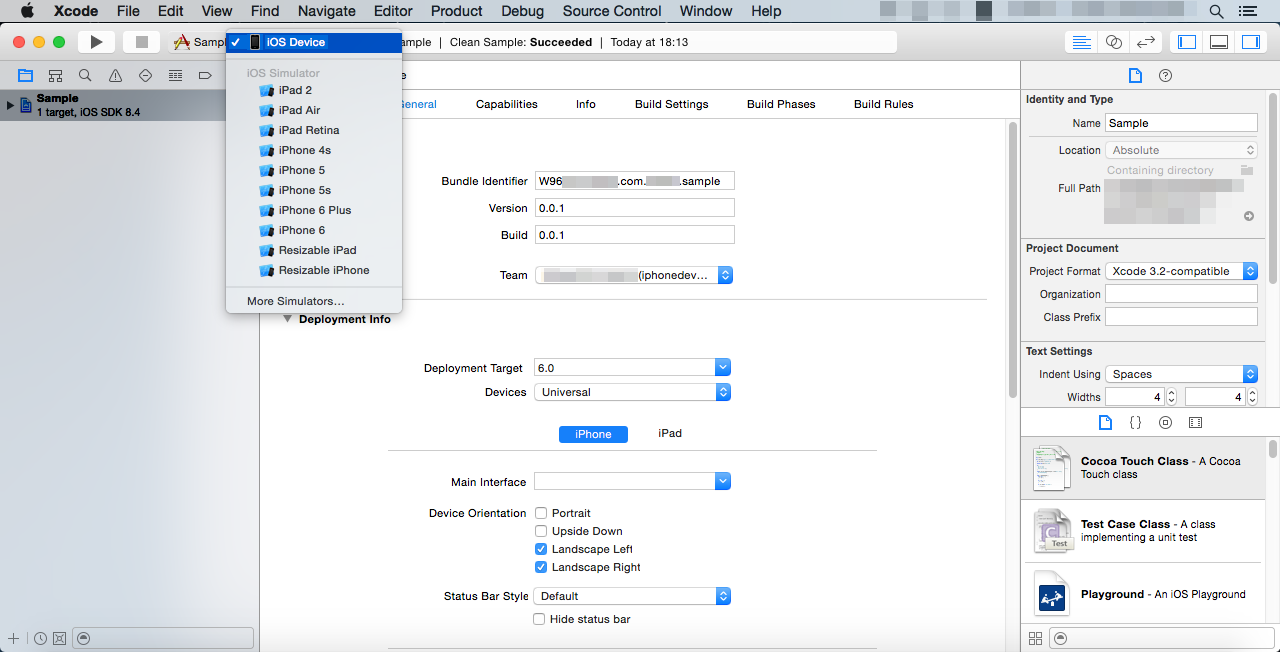Screen dimensions: 1280x652
Task: Filter navigator by recently edited files
Action: click(40, 638)
